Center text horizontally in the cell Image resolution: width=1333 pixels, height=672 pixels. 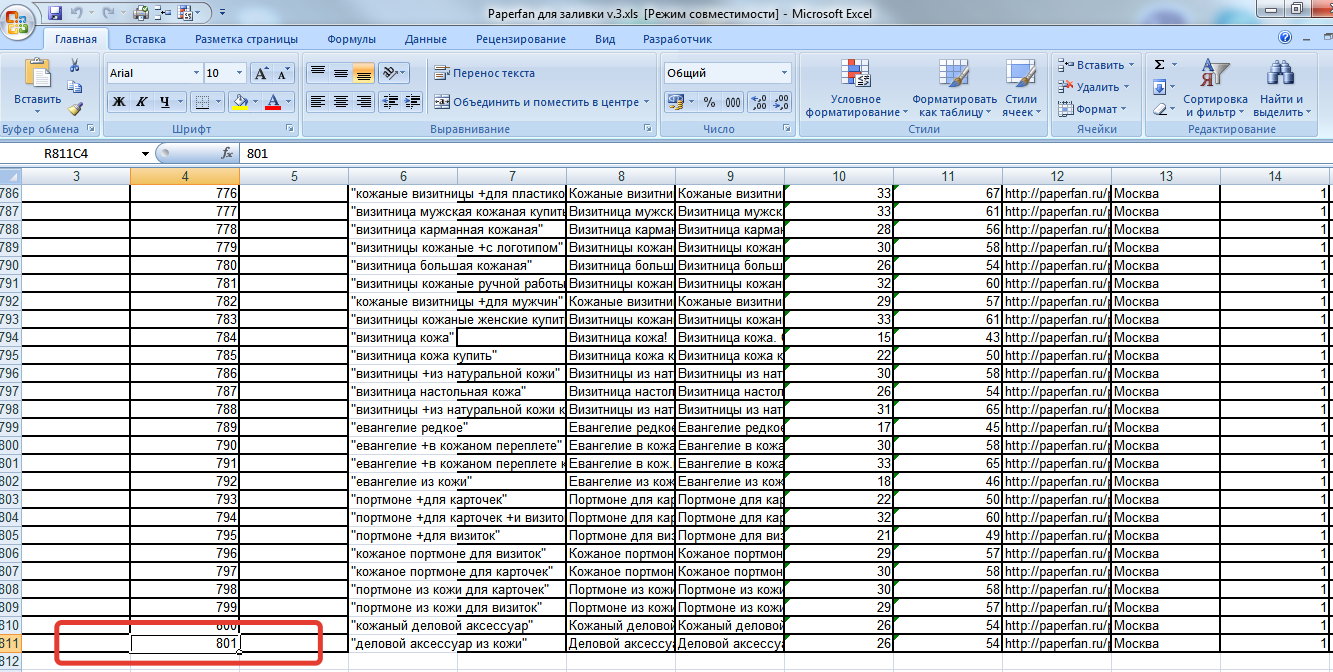point(341,102)
